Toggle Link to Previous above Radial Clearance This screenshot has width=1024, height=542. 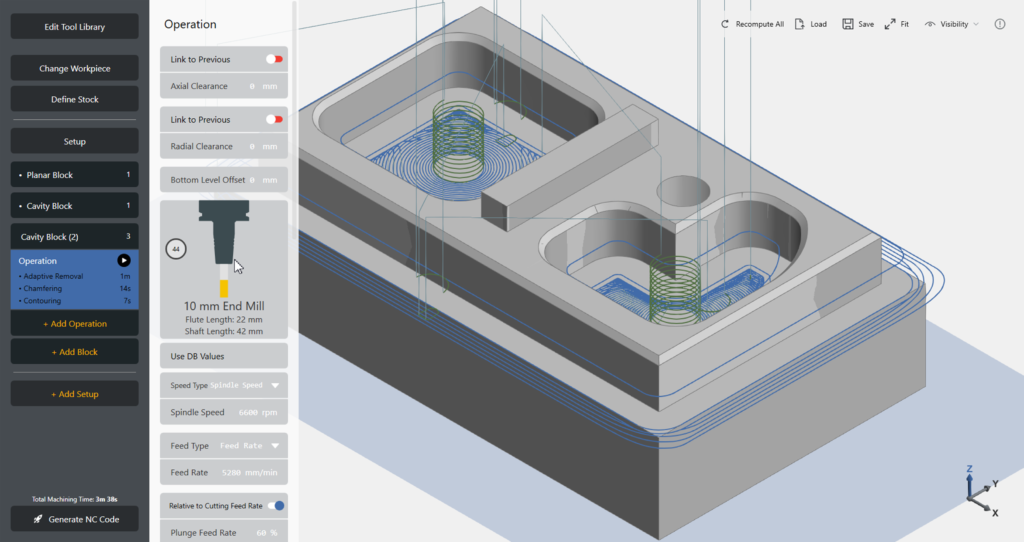(274, 119)
